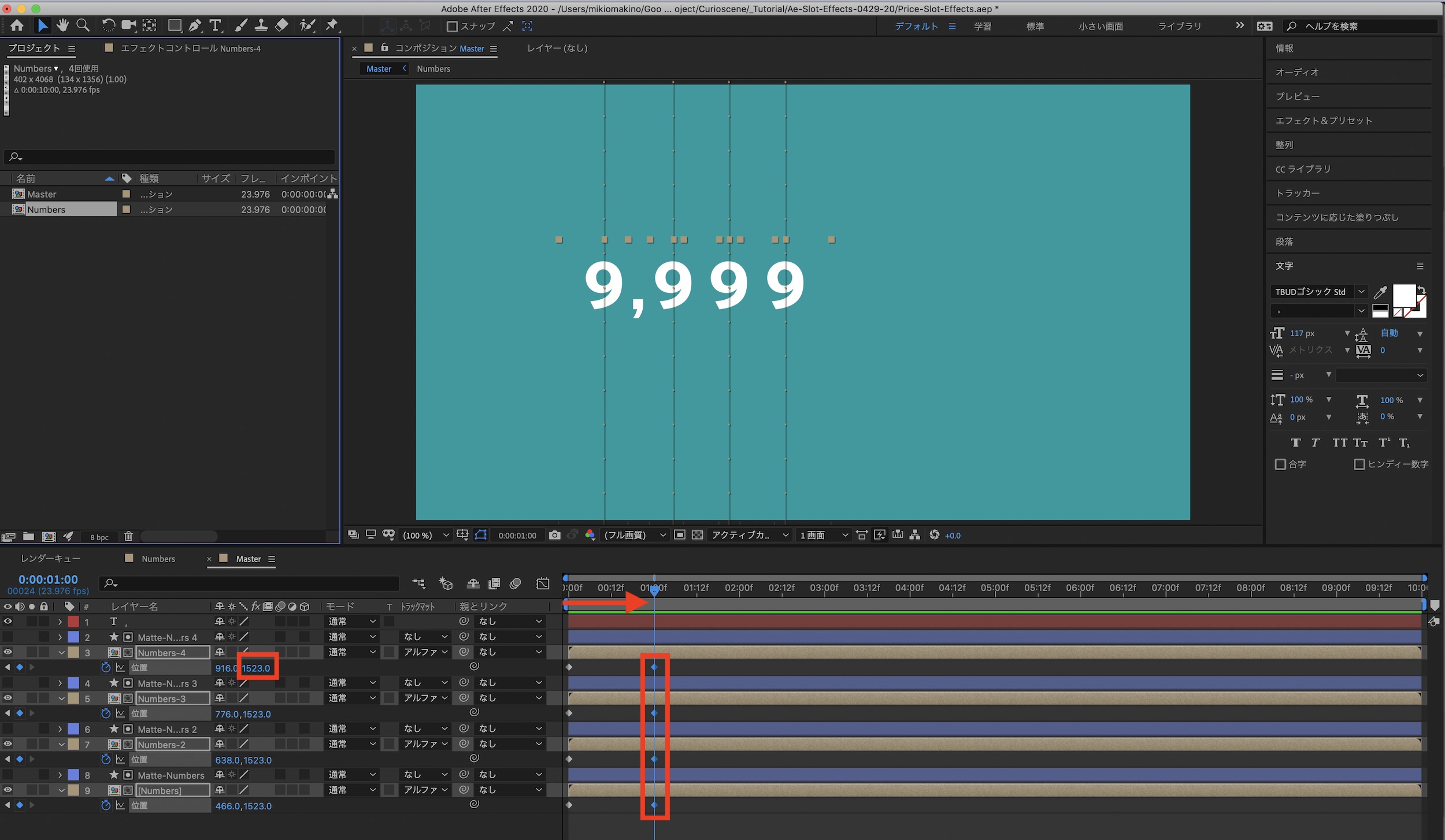This screenshot has height=840, width=1445.
Task: Select the Horizontal Type tool
Action: pos(215,25)
